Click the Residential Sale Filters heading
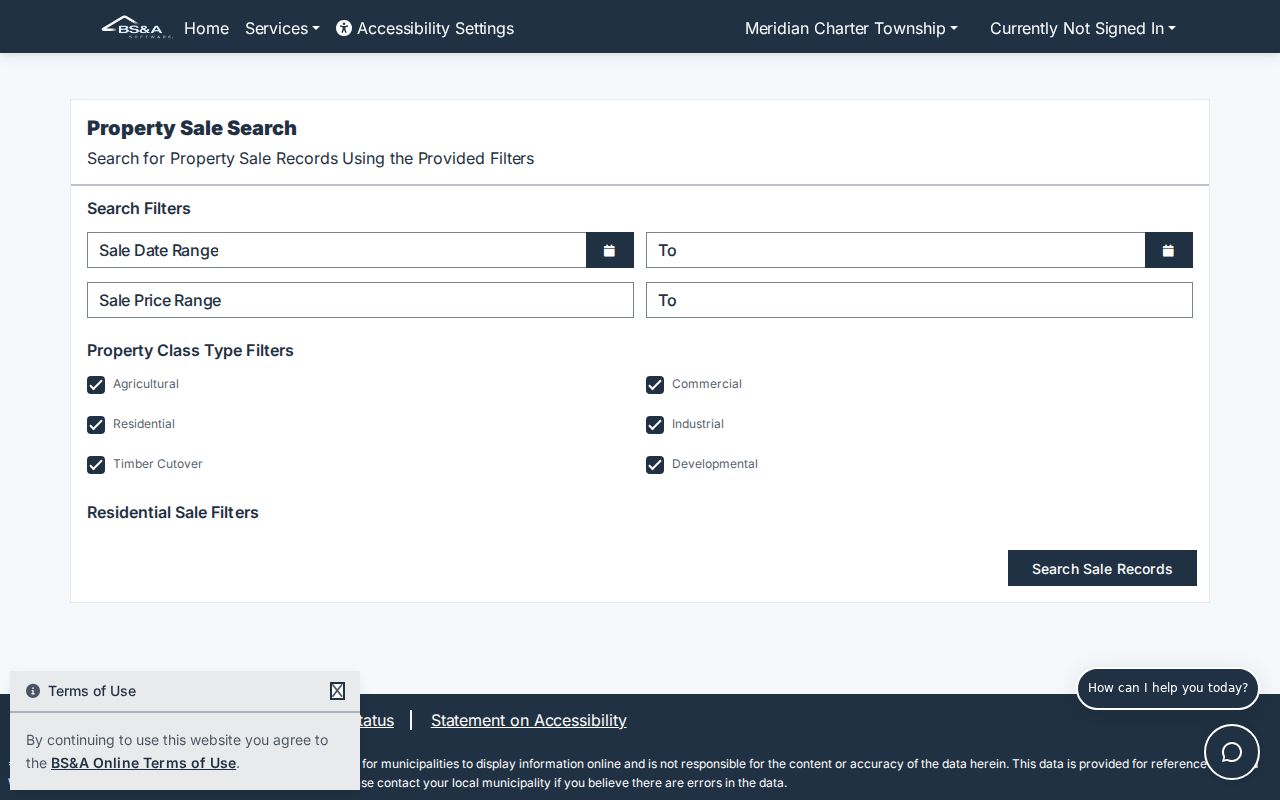The image size is (1280, 800). 173,512
